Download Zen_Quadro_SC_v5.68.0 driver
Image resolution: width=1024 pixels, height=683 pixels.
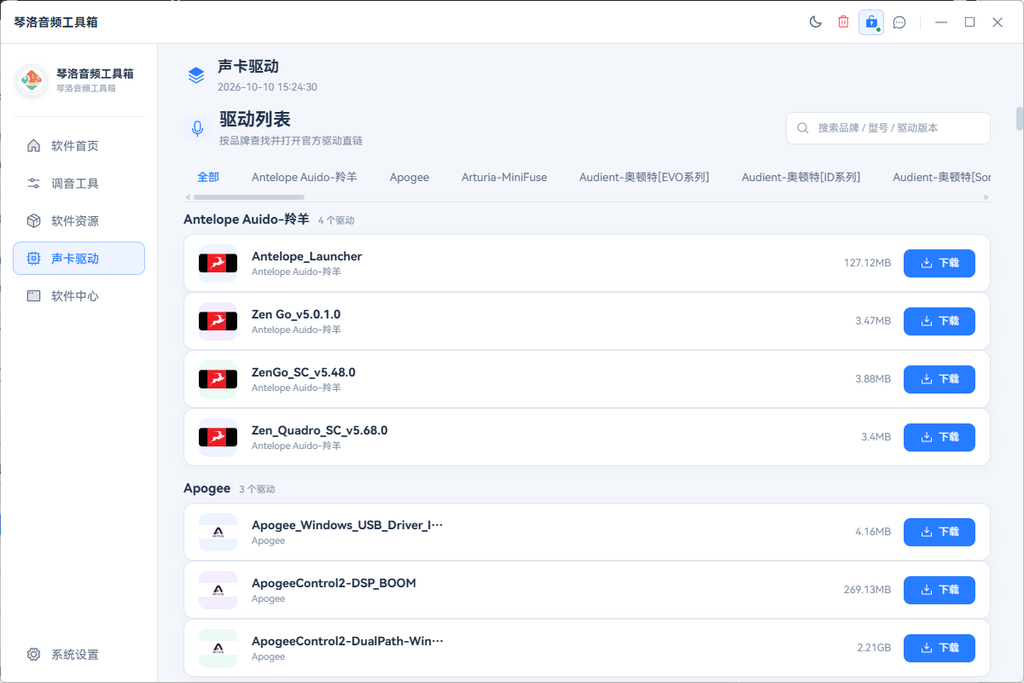point(939,437)
